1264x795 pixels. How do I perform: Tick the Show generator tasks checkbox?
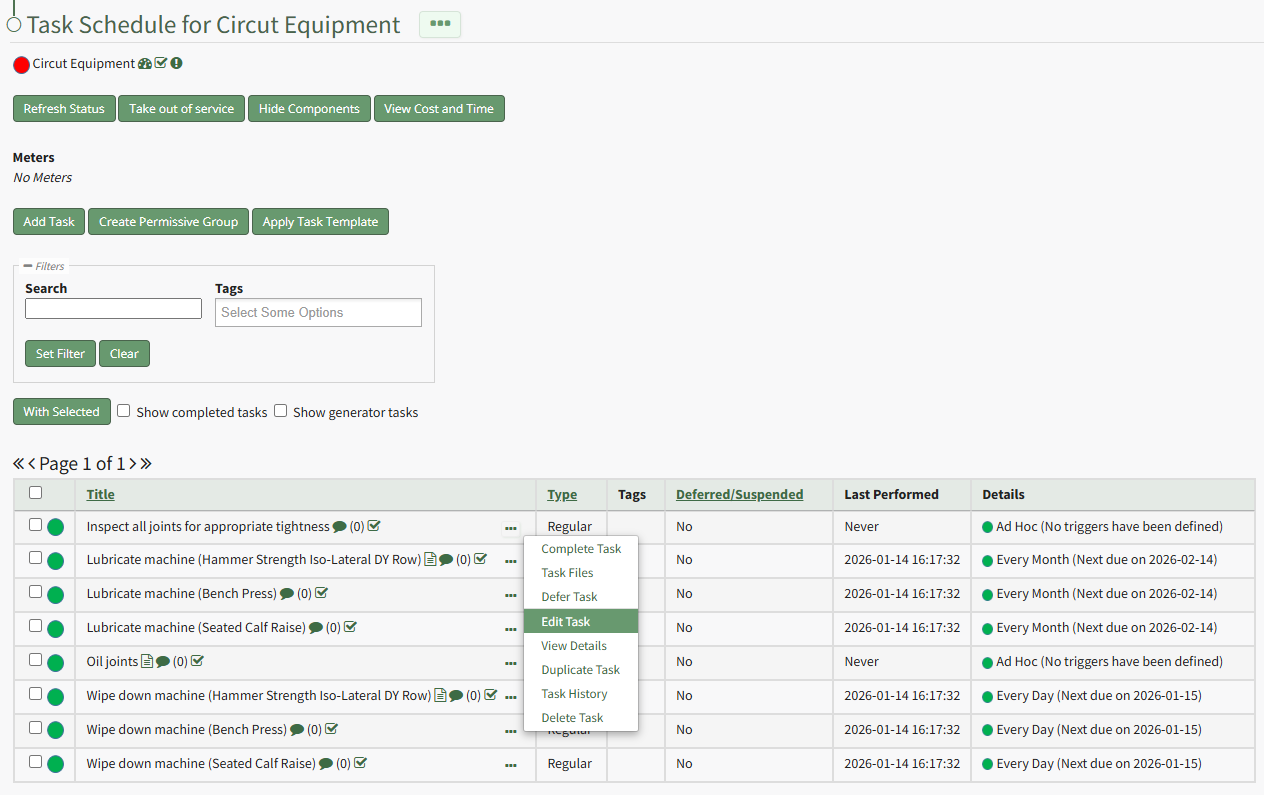coord(281,411)
